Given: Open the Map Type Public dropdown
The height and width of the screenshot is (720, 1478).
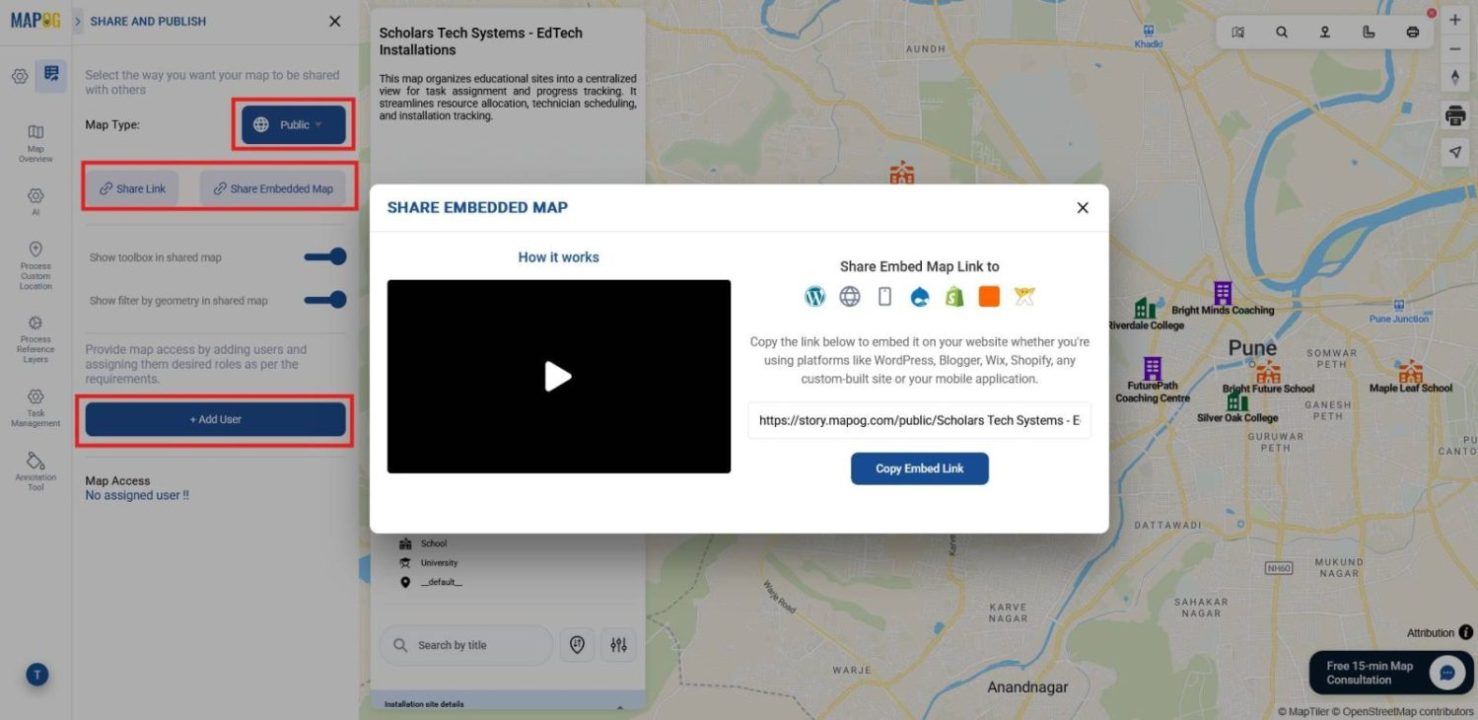Looking at the screenshot, I should pyautogui.click(x=293, y=124).
